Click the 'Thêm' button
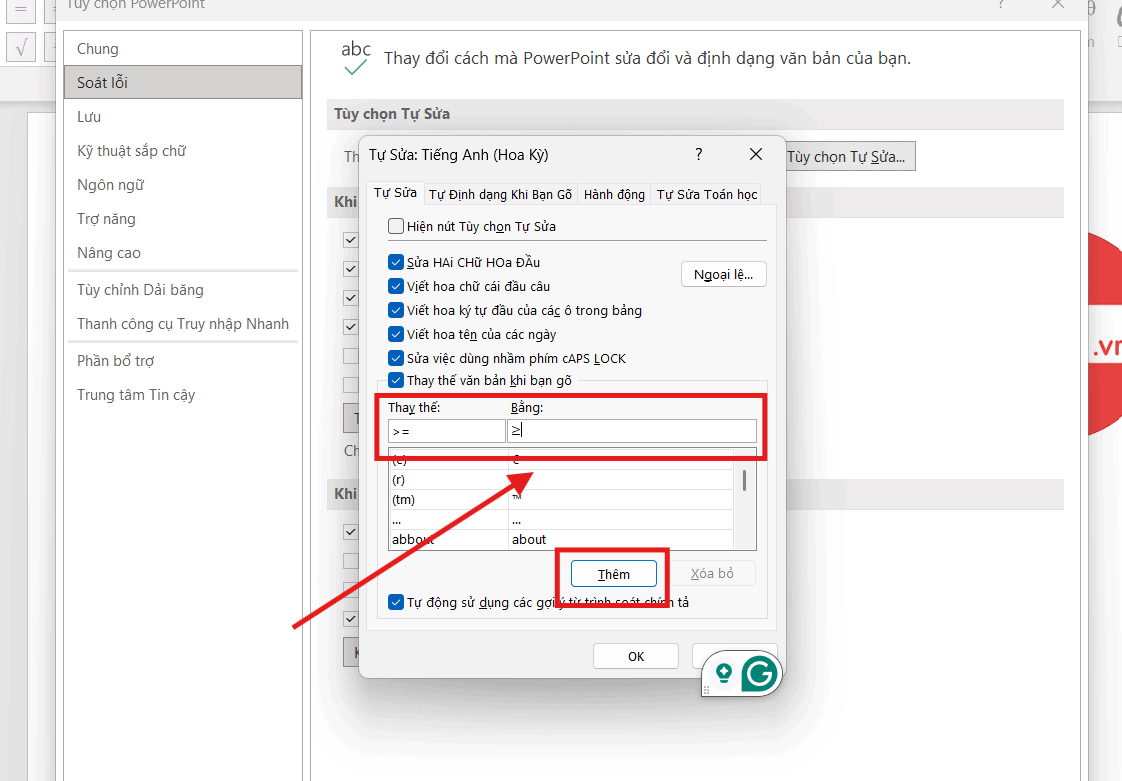The width and height of the screenshot is (1122, 781). (614, 574)
